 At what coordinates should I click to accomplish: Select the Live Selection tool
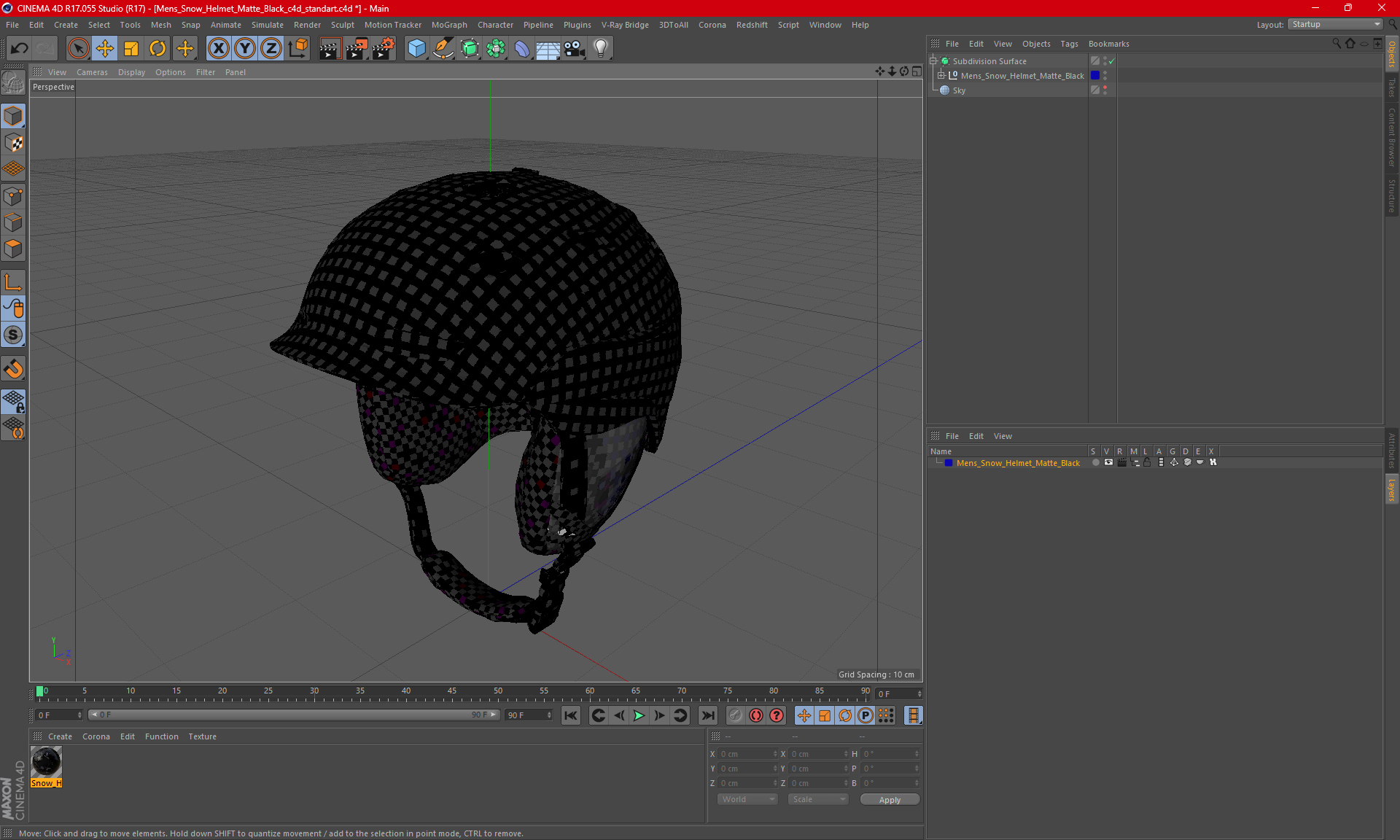click(x=78, y=49)
